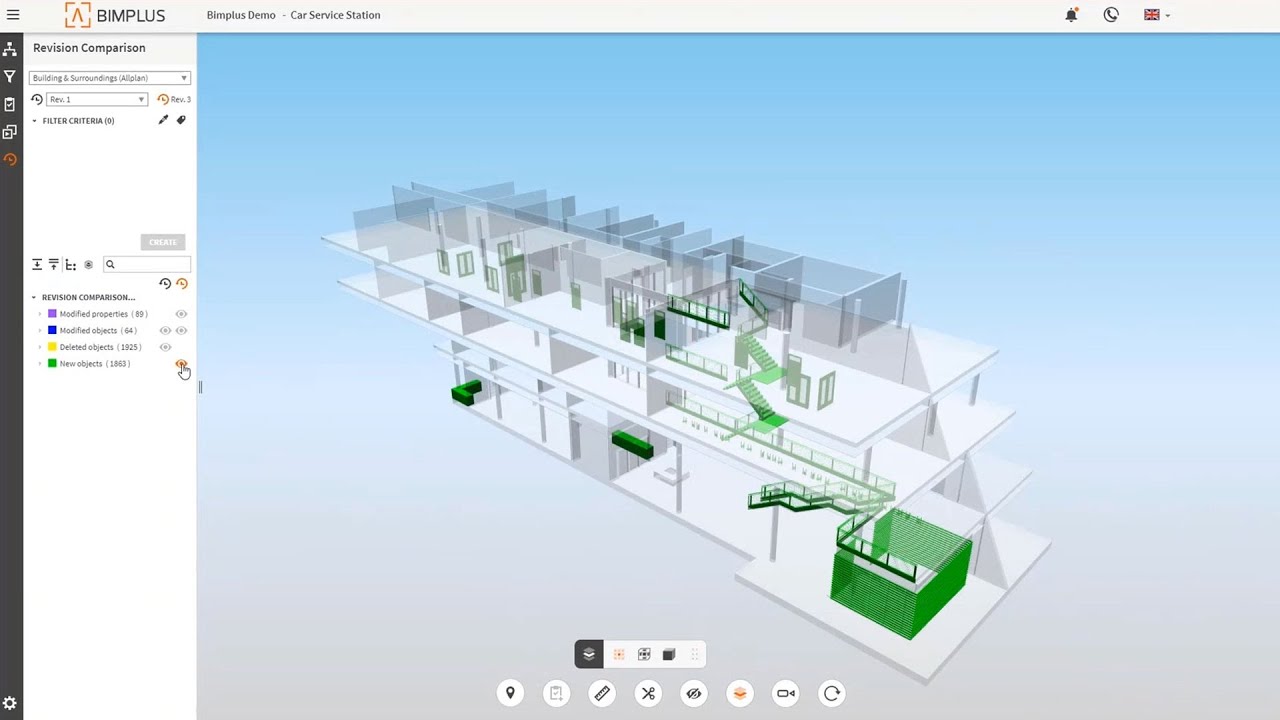Open the Rev. 1 revision dropdown
Viewport: 1280px width, 720px height.
click(x=97, y=99)
